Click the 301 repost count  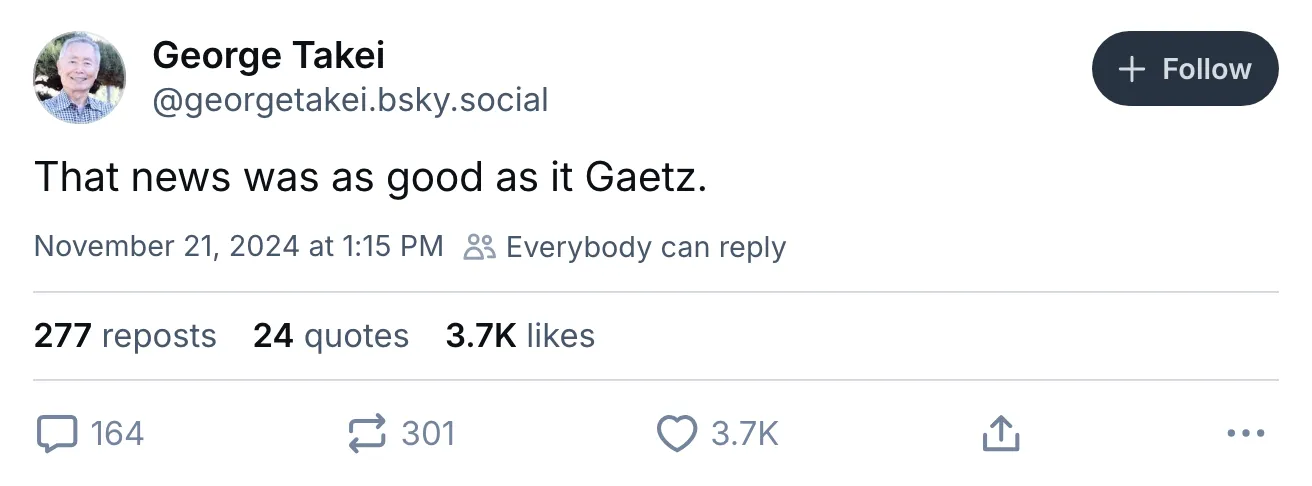click(428, 434)
